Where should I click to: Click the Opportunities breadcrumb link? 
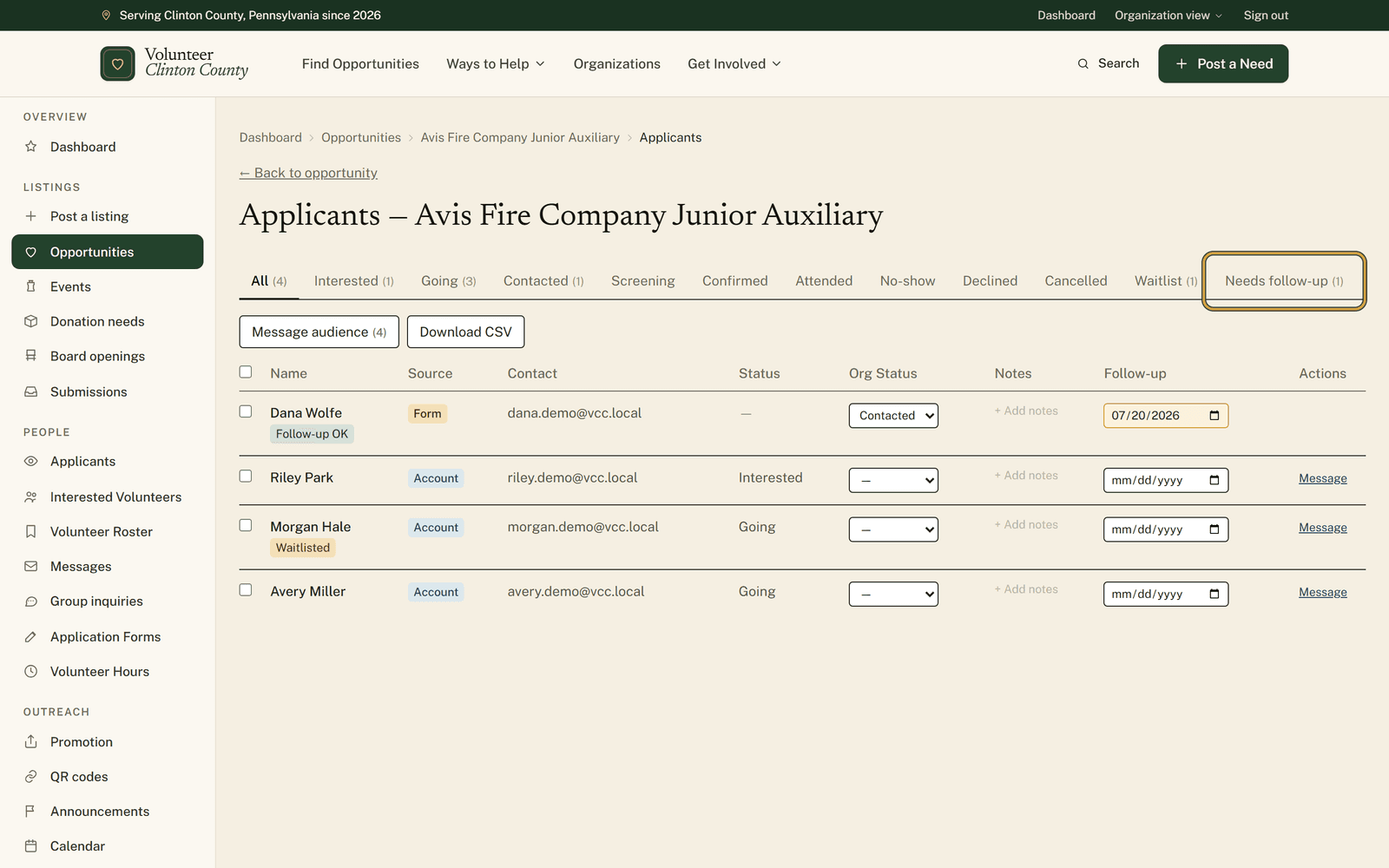point(361,137)
